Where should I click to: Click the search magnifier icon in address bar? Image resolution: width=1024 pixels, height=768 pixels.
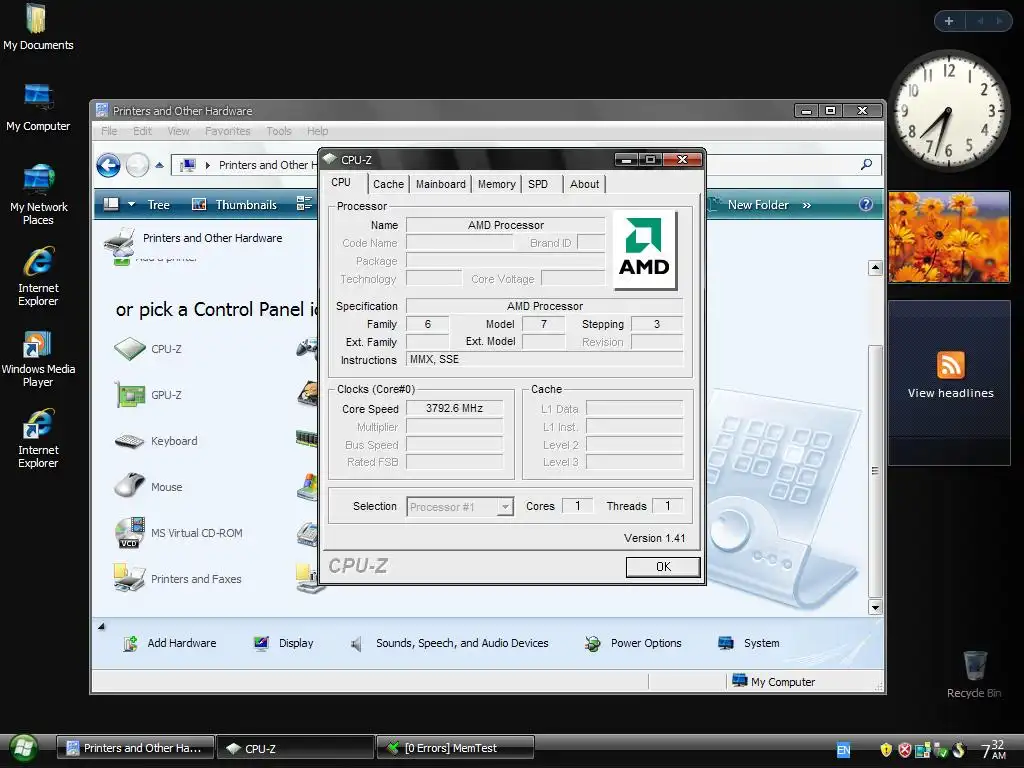pyautogui.click(x=866, y=165)
